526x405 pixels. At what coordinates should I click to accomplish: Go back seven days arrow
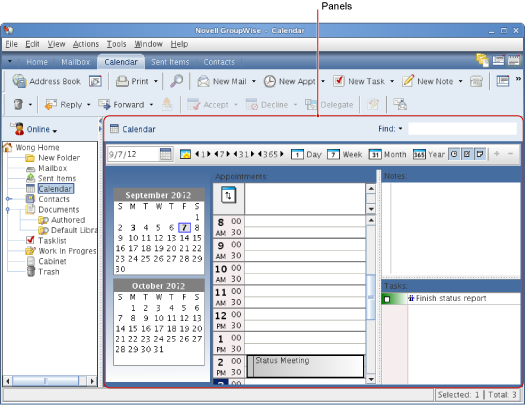click(x=216, y=154)
